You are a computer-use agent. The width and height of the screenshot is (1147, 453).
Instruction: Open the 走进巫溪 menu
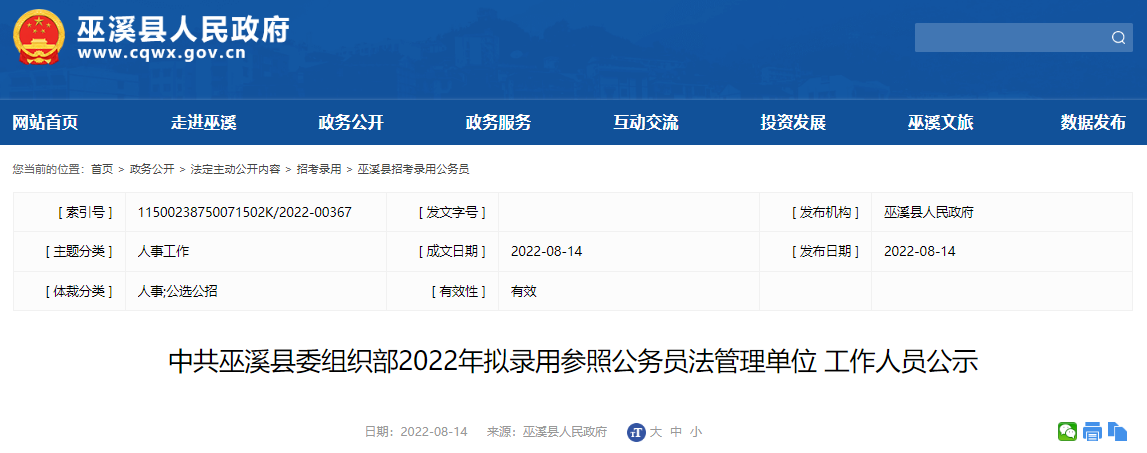pos(204,123)
